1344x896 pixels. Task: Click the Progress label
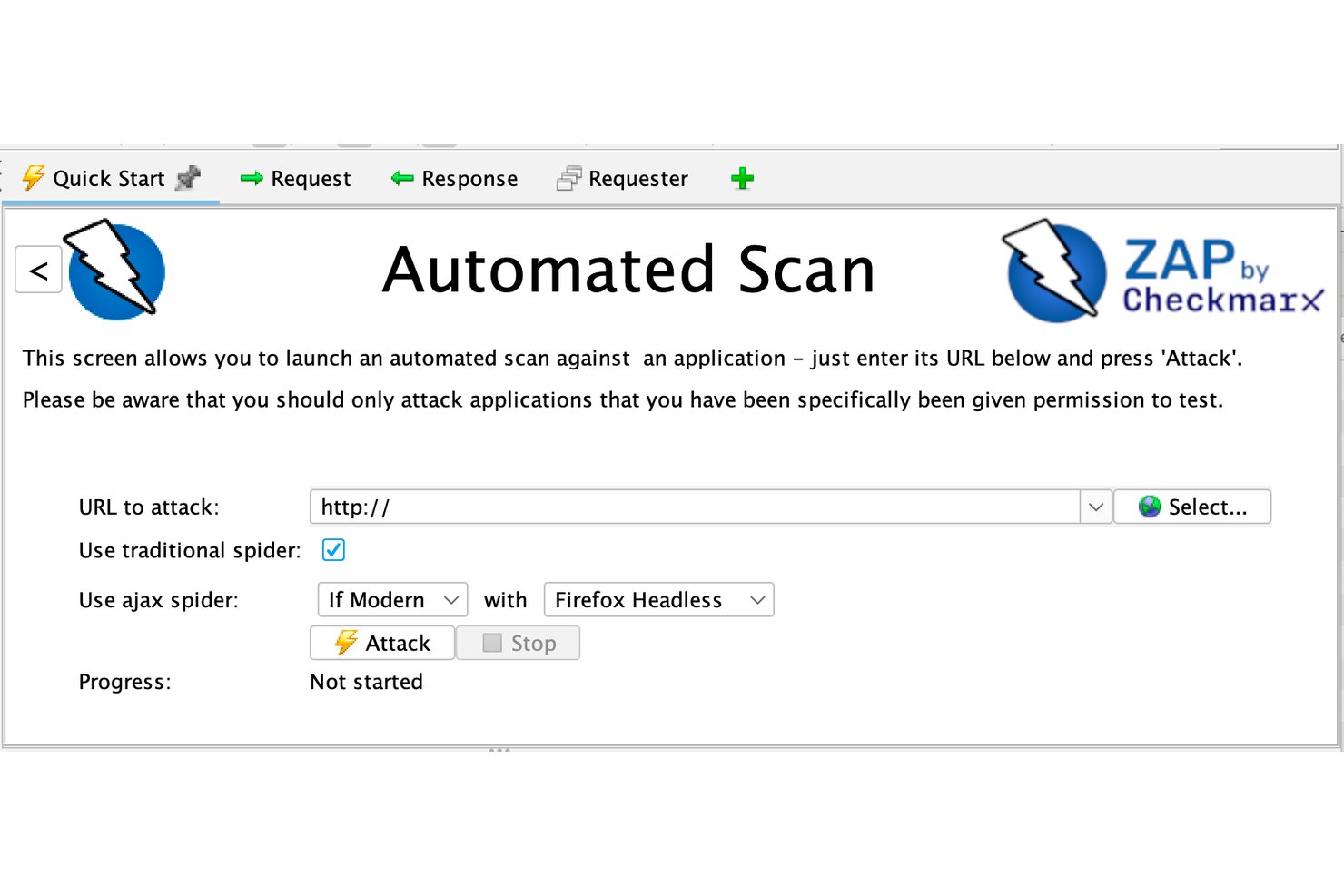tap(124, 682)
